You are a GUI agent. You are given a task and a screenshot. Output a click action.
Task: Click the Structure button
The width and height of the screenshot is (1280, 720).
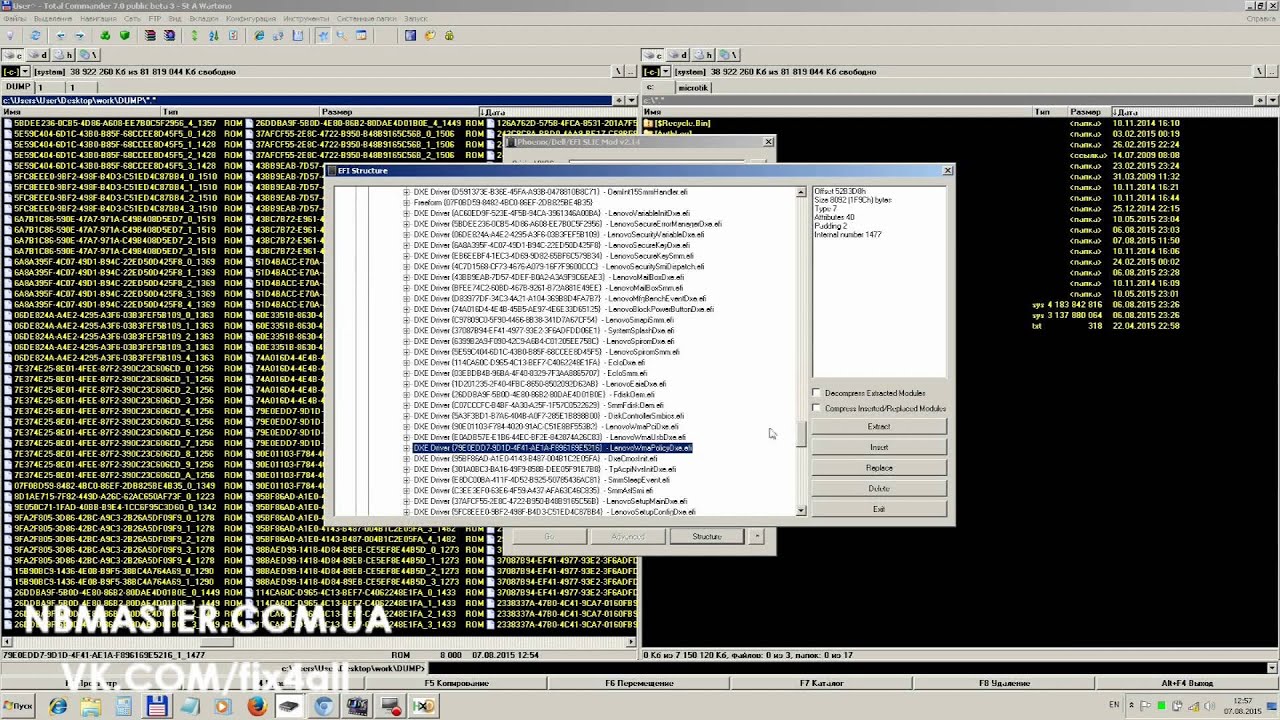706,537
